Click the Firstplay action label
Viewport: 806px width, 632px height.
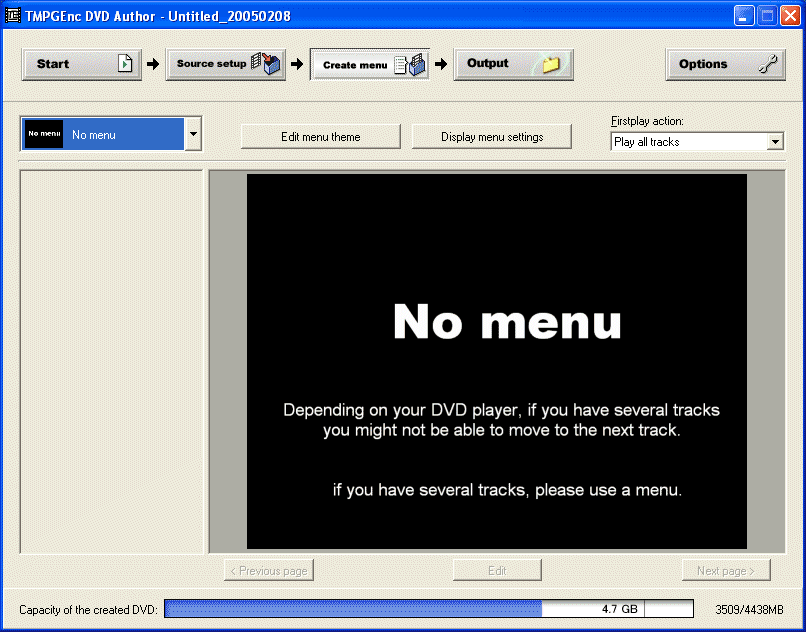[647, 121]
